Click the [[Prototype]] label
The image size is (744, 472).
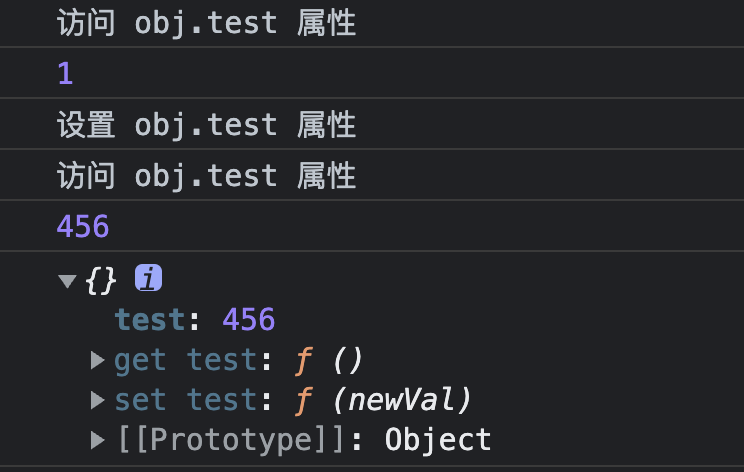(230, 440)
